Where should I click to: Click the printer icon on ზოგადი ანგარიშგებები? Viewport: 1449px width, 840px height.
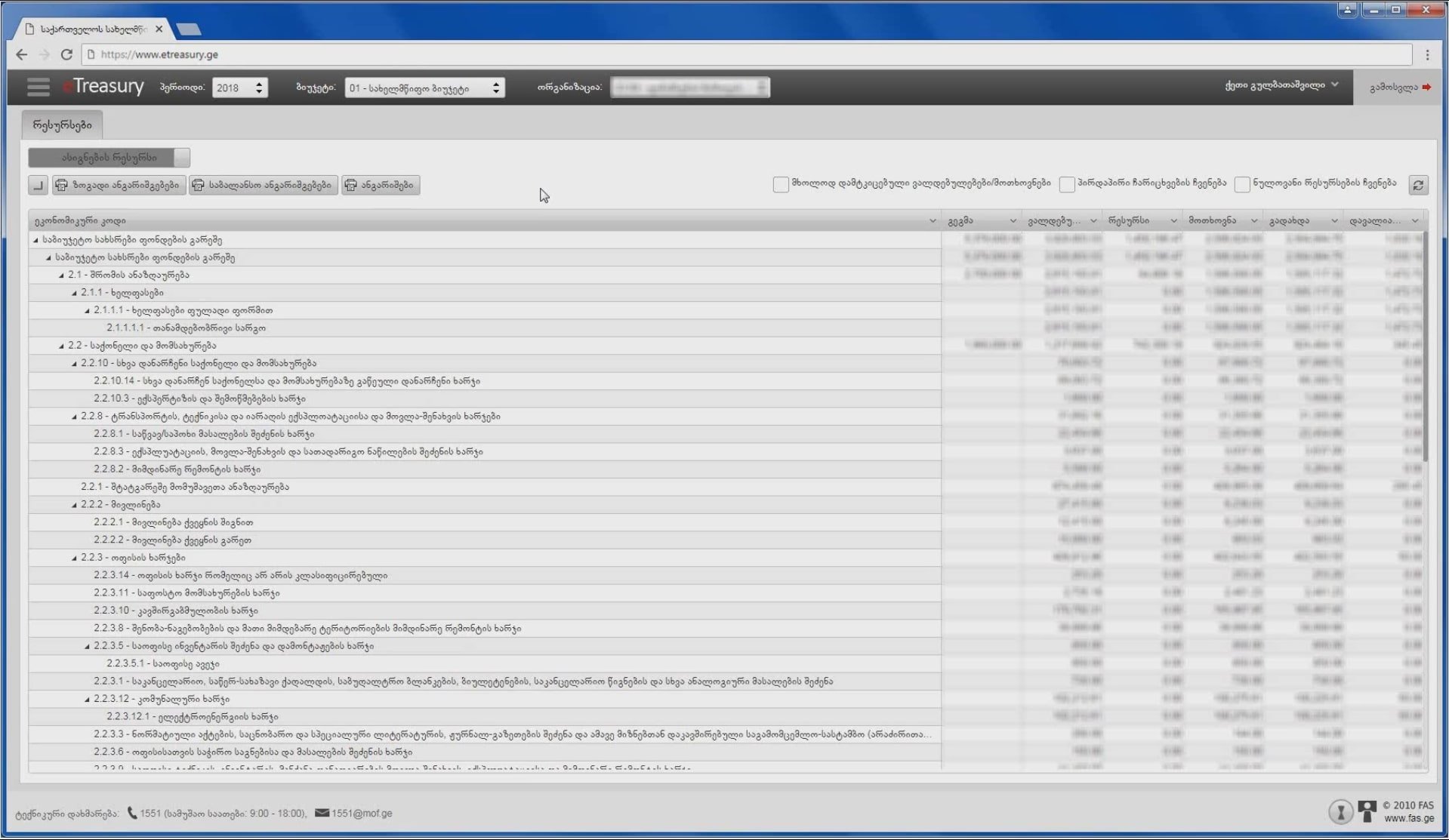click(62, 185)
